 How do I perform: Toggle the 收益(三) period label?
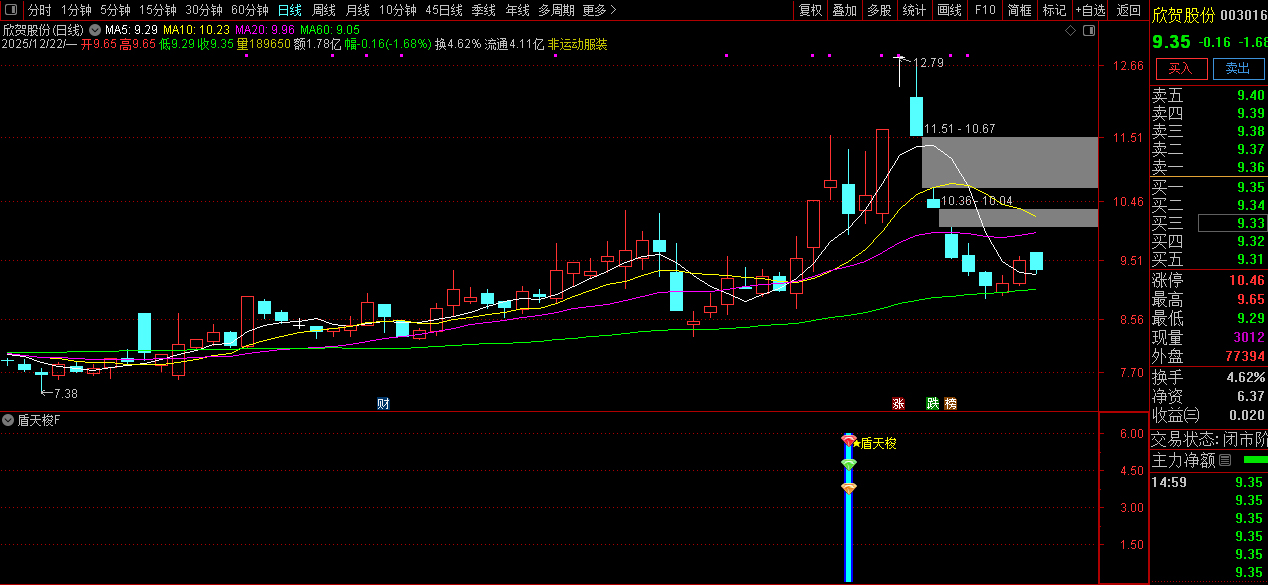(x=1176, y=415)
